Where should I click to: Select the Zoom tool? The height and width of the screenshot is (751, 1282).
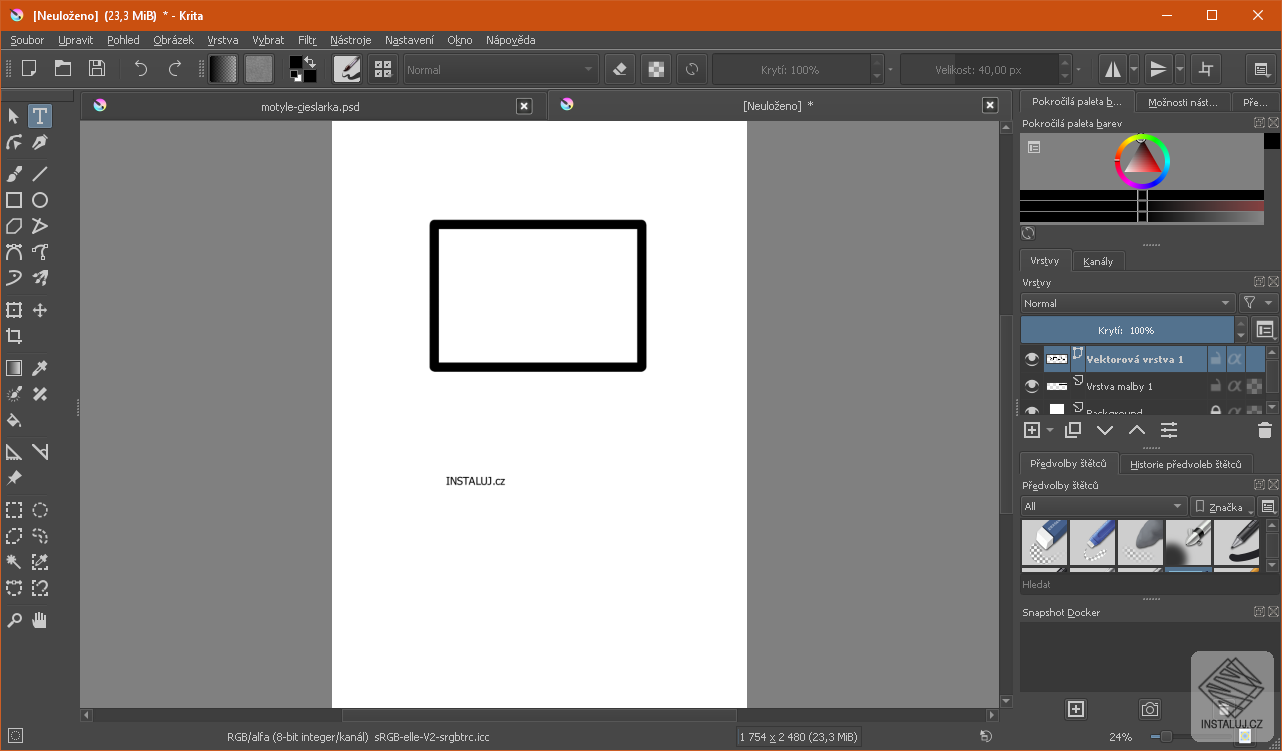tap(14, 619)
